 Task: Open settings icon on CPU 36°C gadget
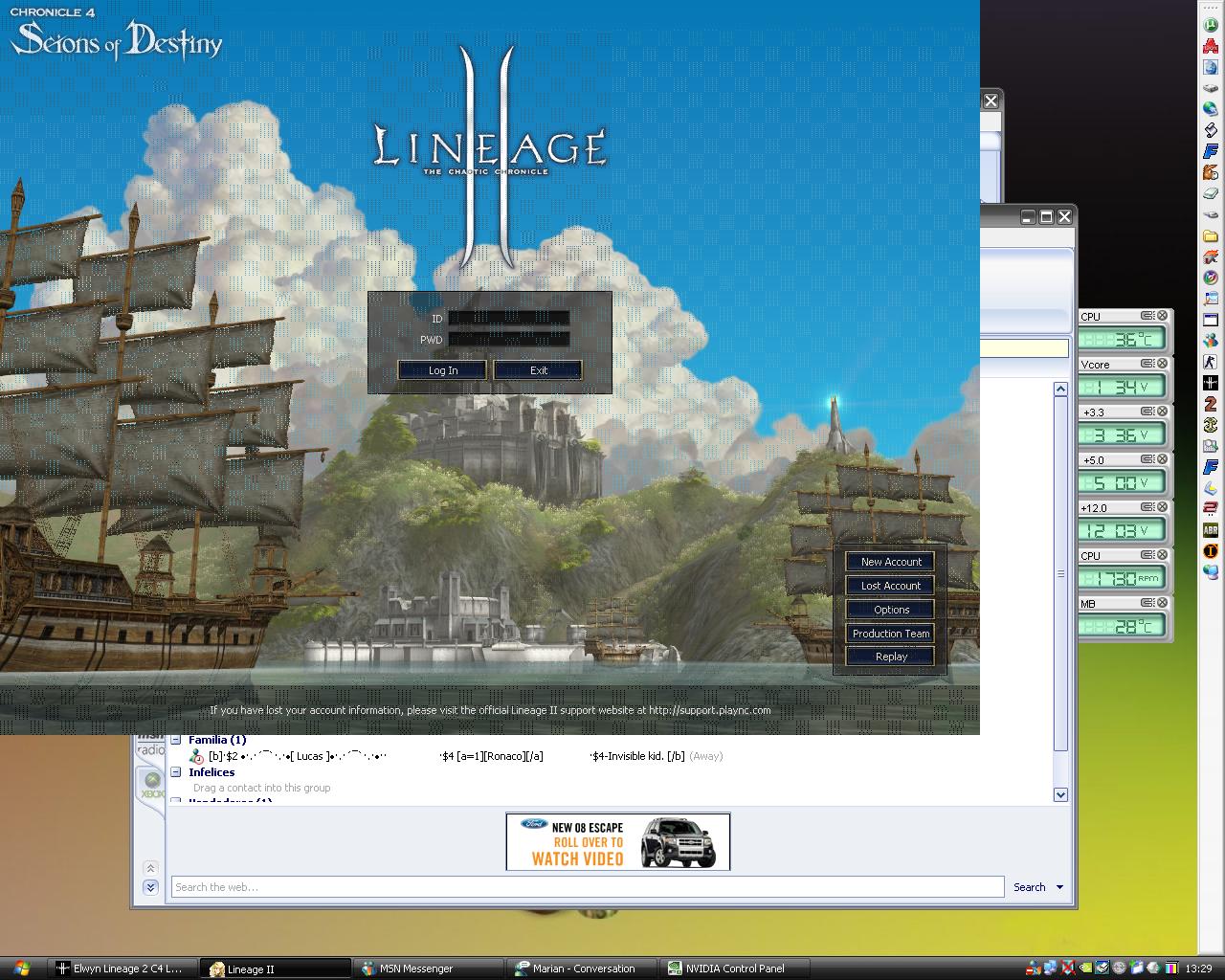pyautogui.click(x=1147, y=316)
